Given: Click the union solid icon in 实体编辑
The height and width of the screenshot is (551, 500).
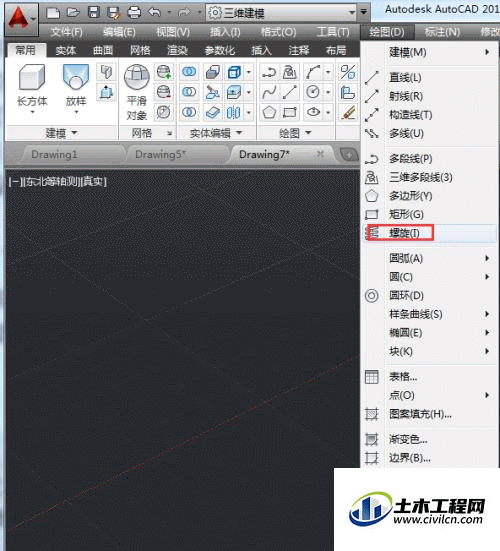Looking at the screenshot, I should [x=189, y=72].
